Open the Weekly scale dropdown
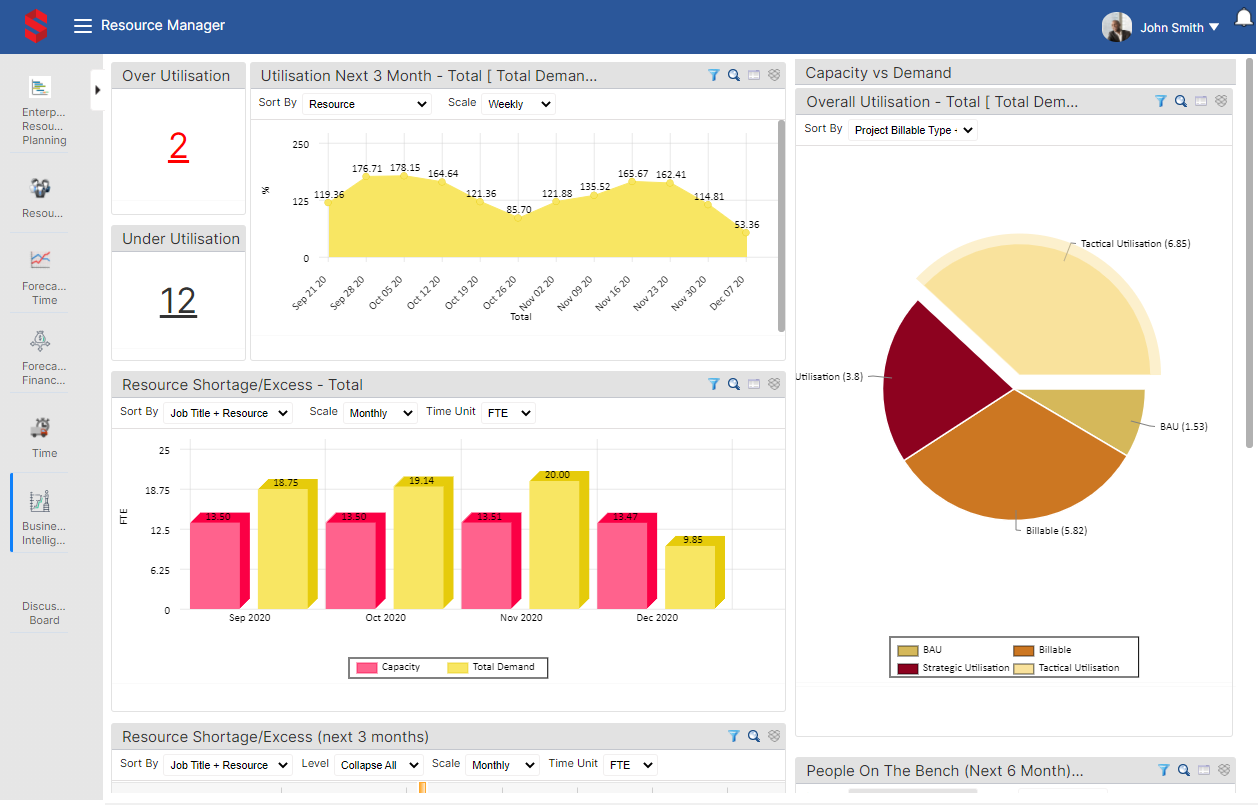Screen dimensions: 1258x805 518,104
